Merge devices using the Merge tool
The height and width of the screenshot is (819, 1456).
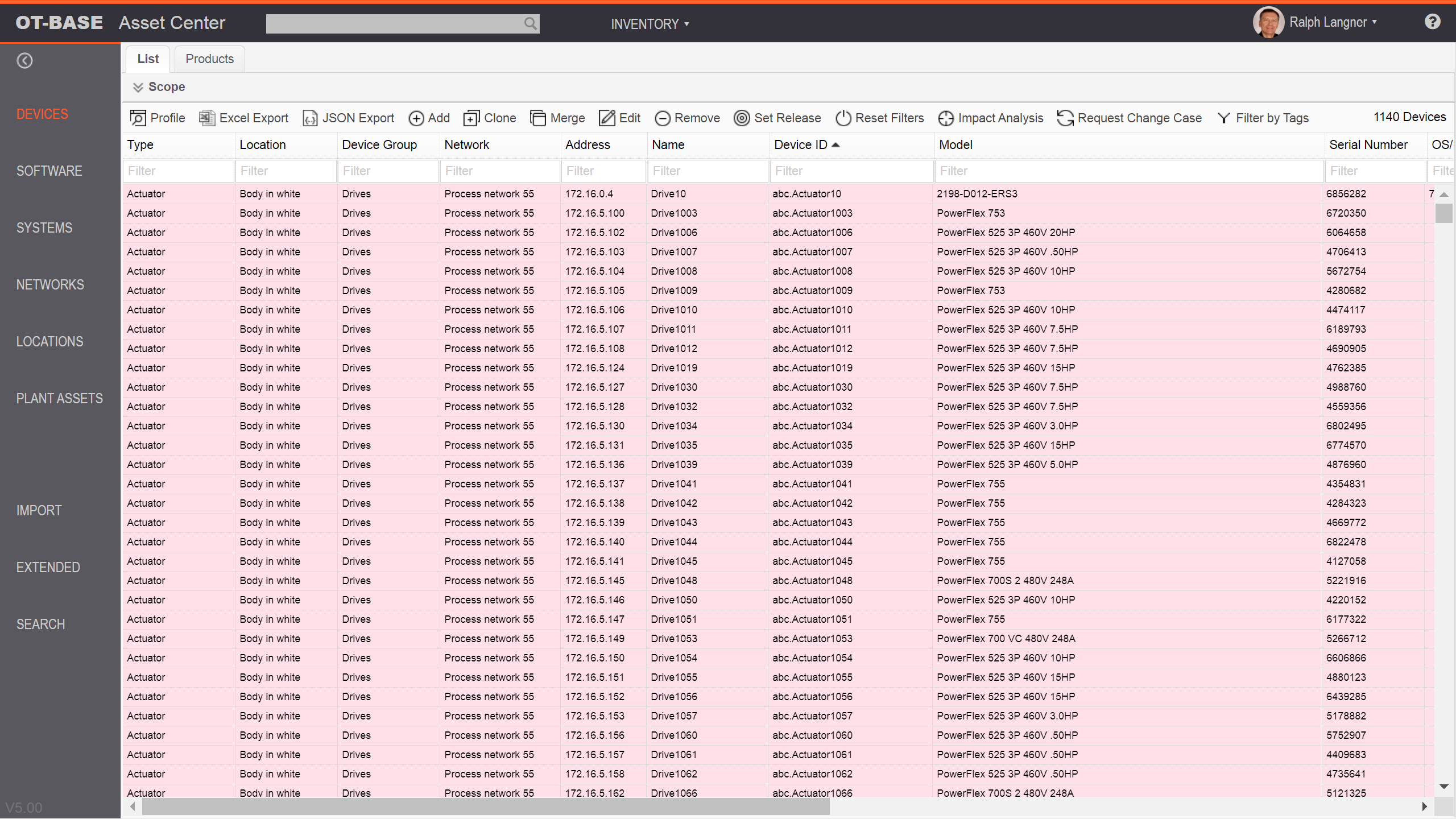(557, 118)
